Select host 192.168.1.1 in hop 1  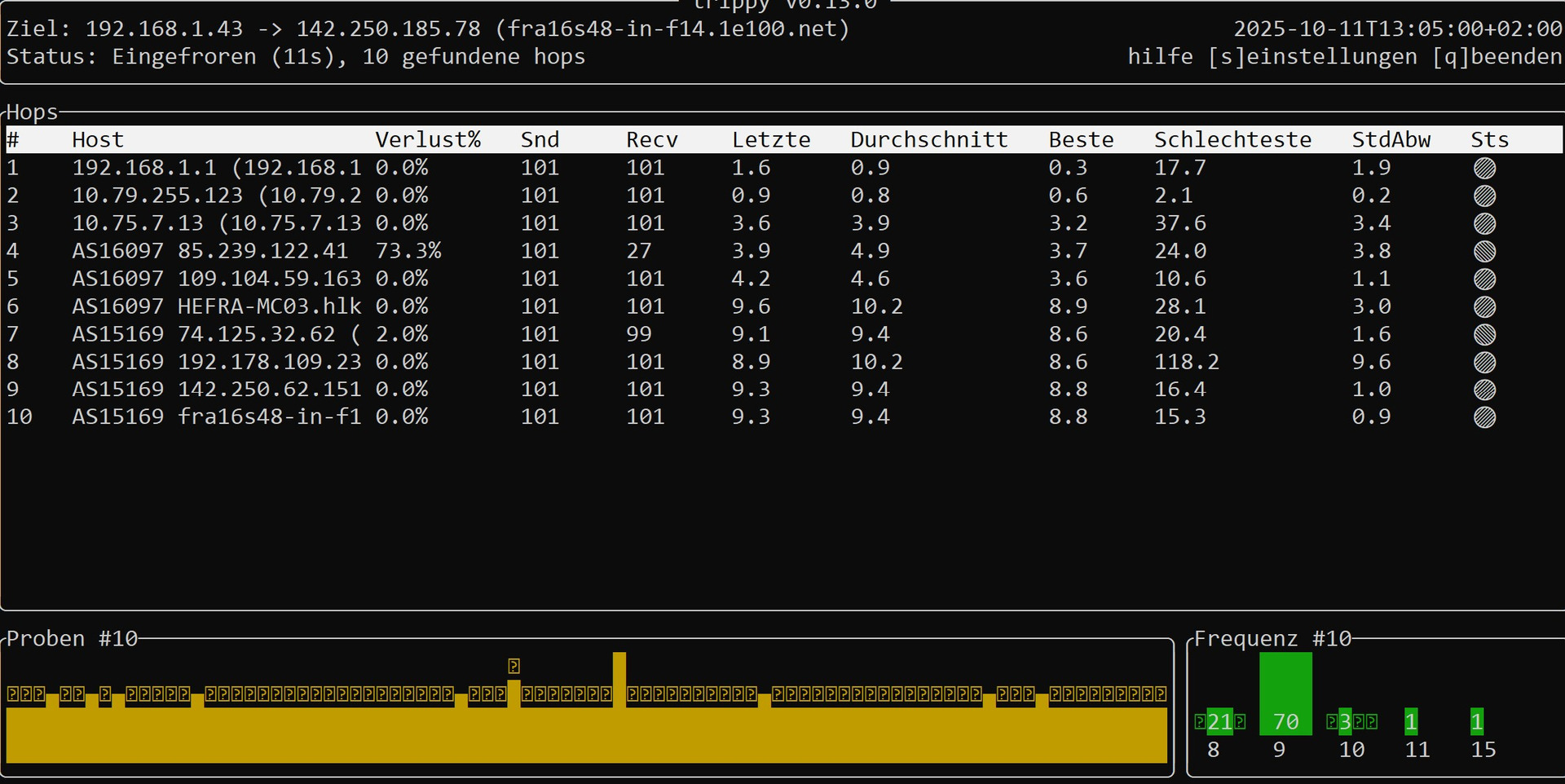217,168
